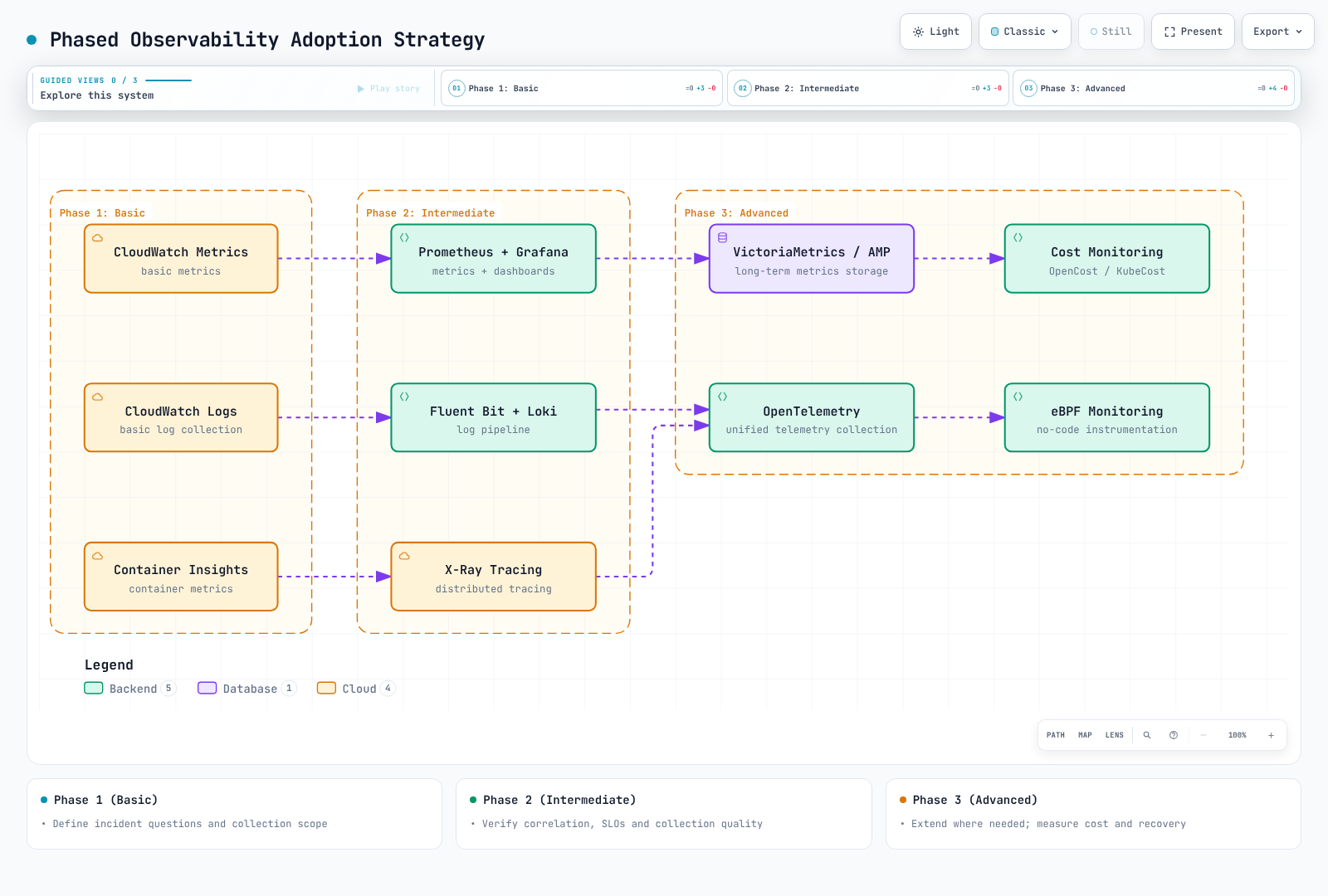Open the Phase 3 (Advanced) notes card
The width and height of the screenshot is (1328, 896).
coord(1093,814)
